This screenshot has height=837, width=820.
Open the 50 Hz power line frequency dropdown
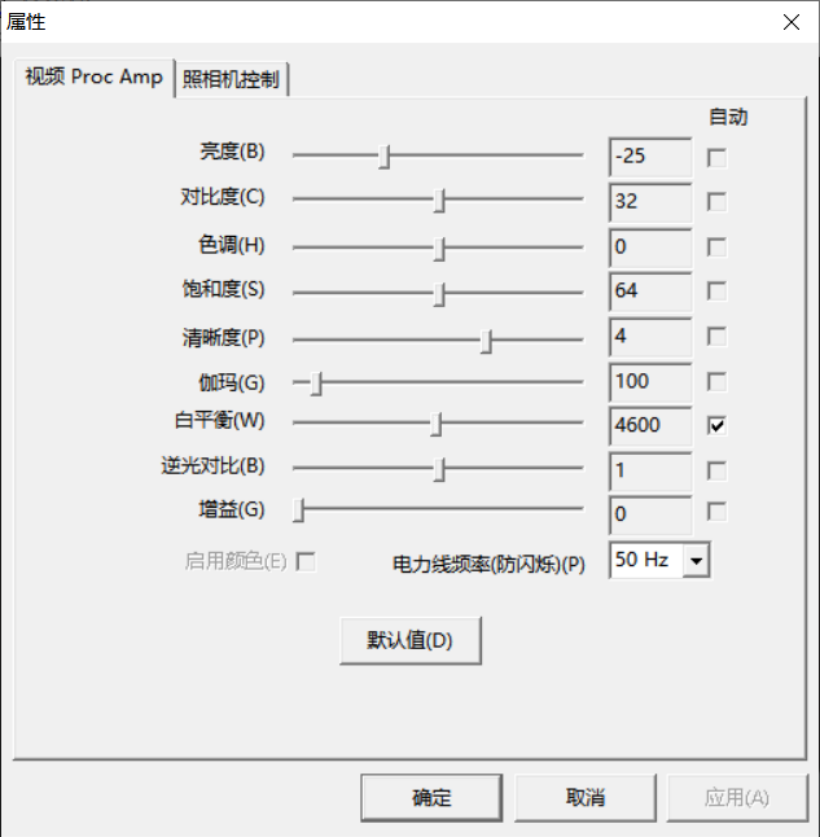(696, 560)
